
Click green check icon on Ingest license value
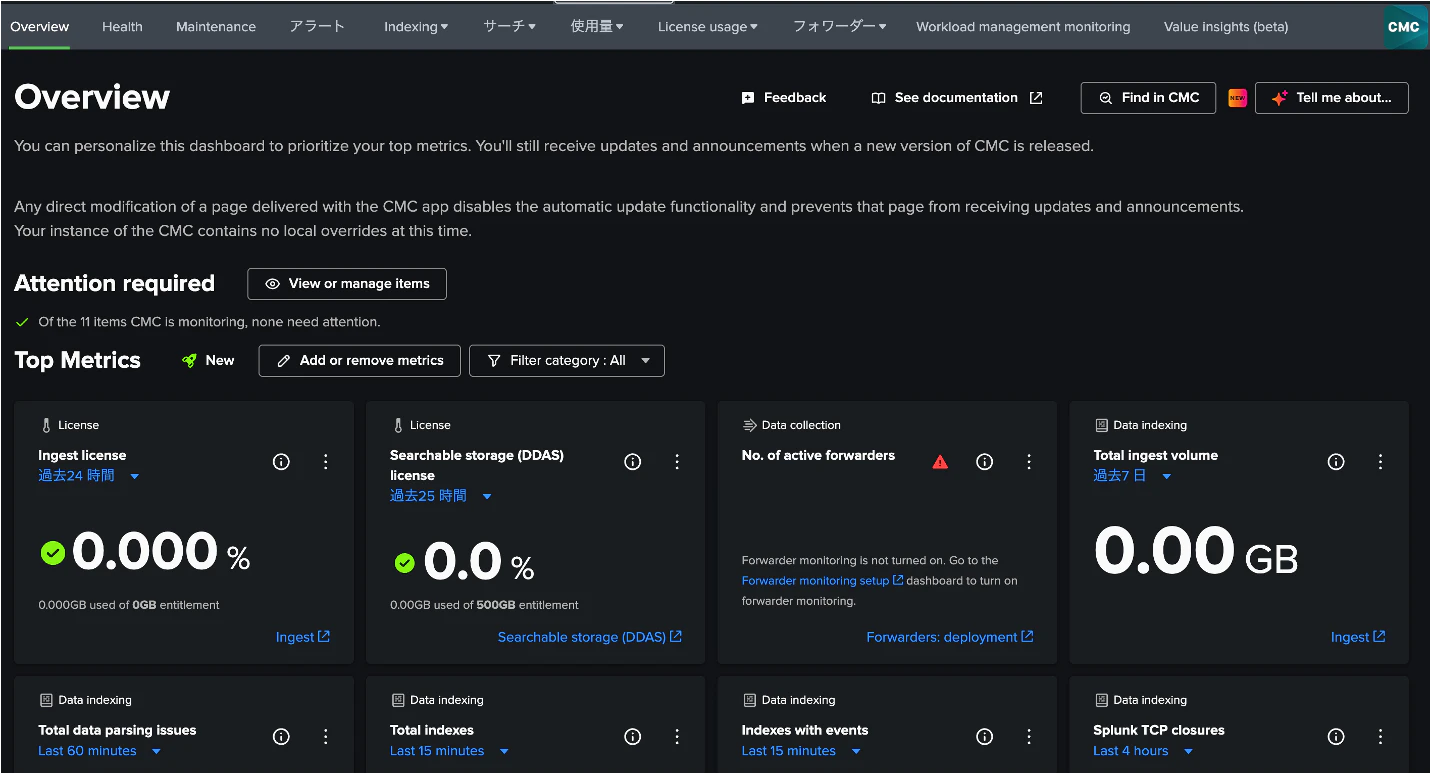click(x=52, y=553)
